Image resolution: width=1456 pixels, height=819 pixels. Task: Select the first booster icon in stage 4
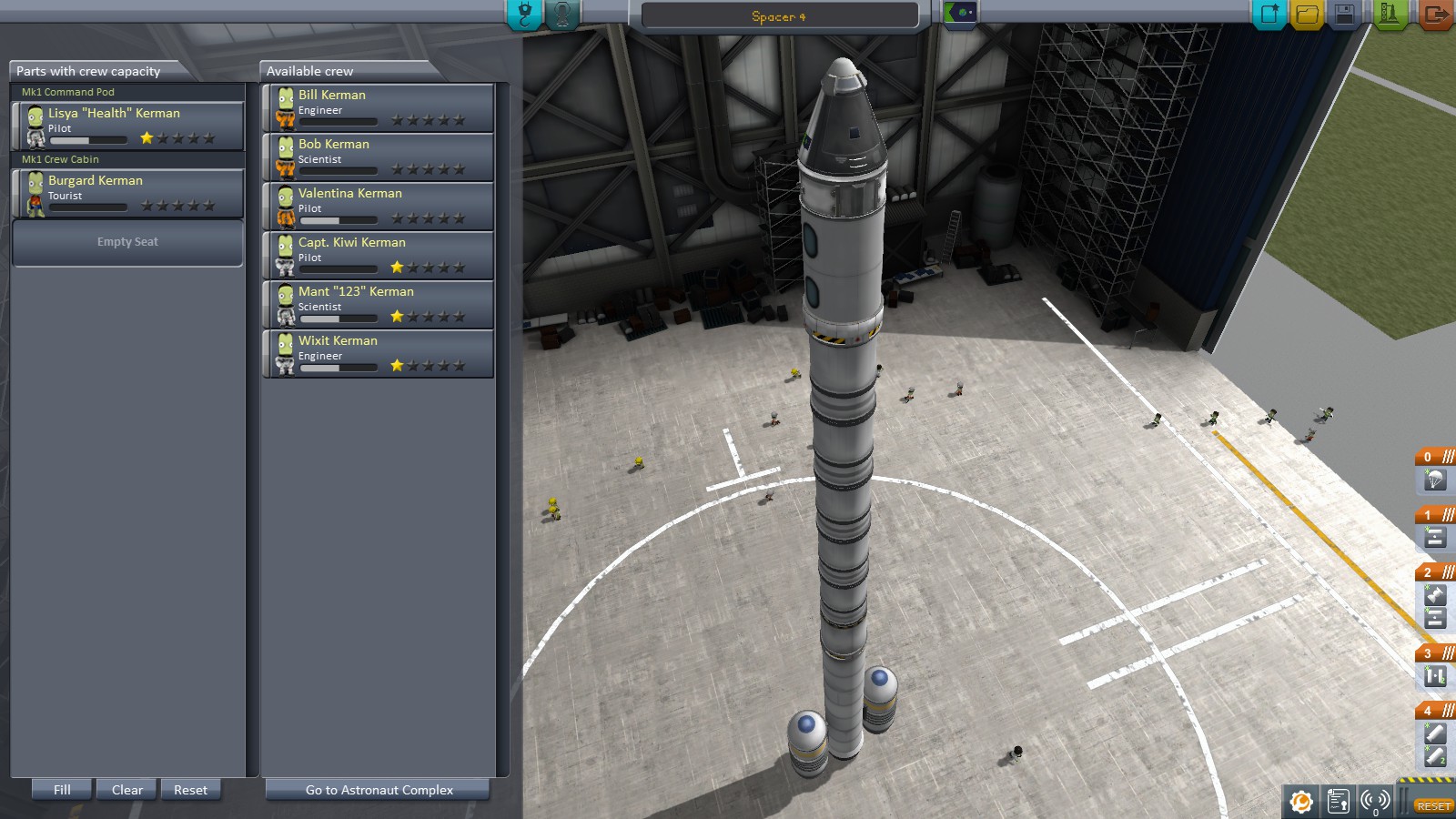(1435, 733)
